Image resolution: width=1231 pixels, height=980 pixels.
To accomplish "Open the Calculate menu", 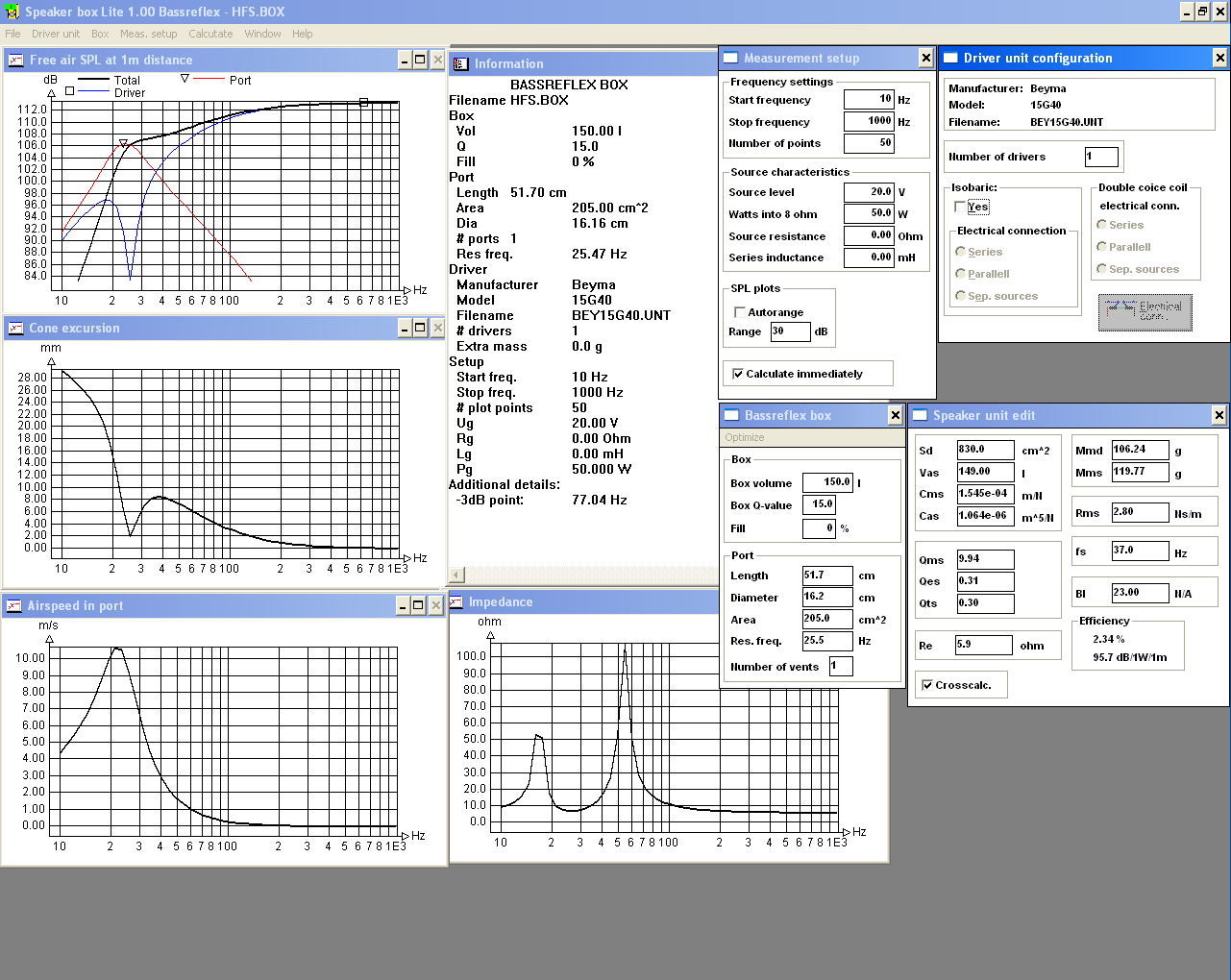I will [210, 34].
